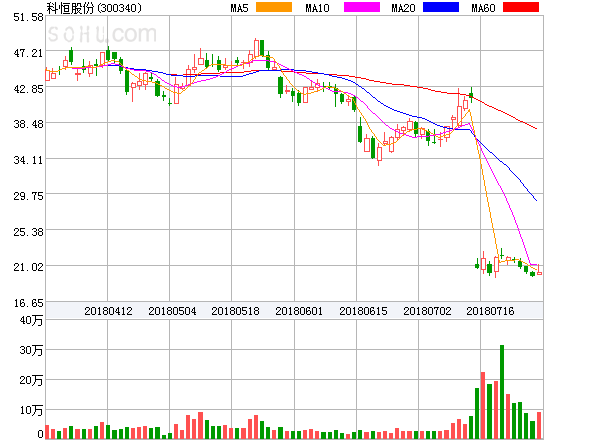Click the 47.21 price axis label
The width and height of the screenshot is (600, 440).
(28, 53)
